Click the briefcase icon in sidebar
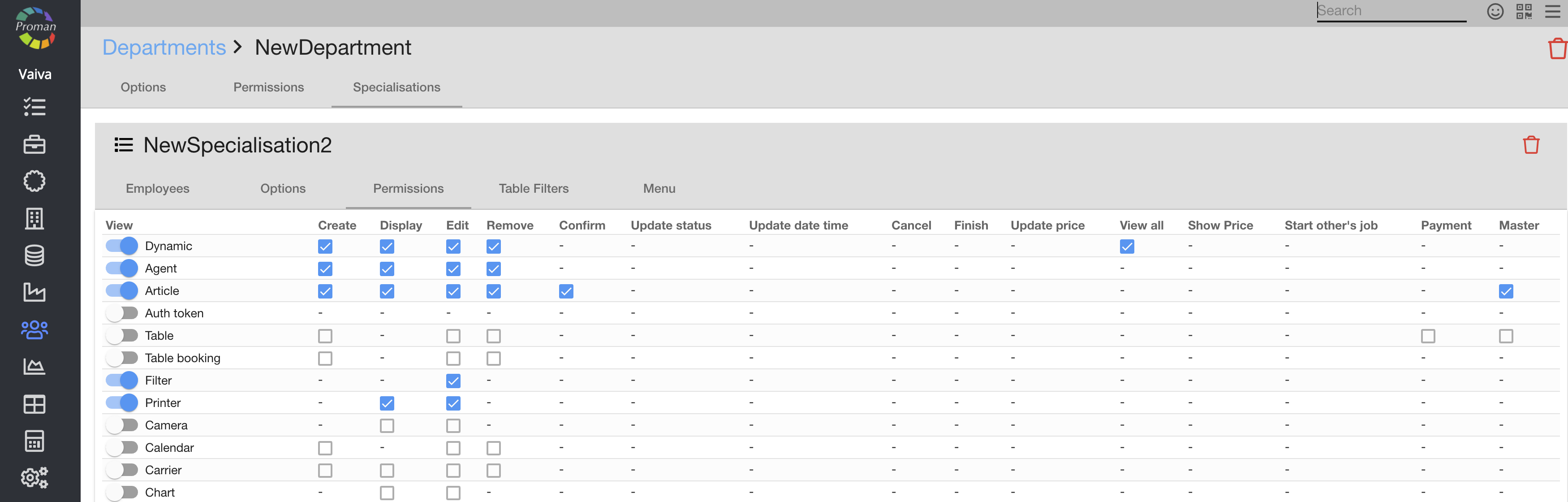1568x502 pixels. (34, 144)
